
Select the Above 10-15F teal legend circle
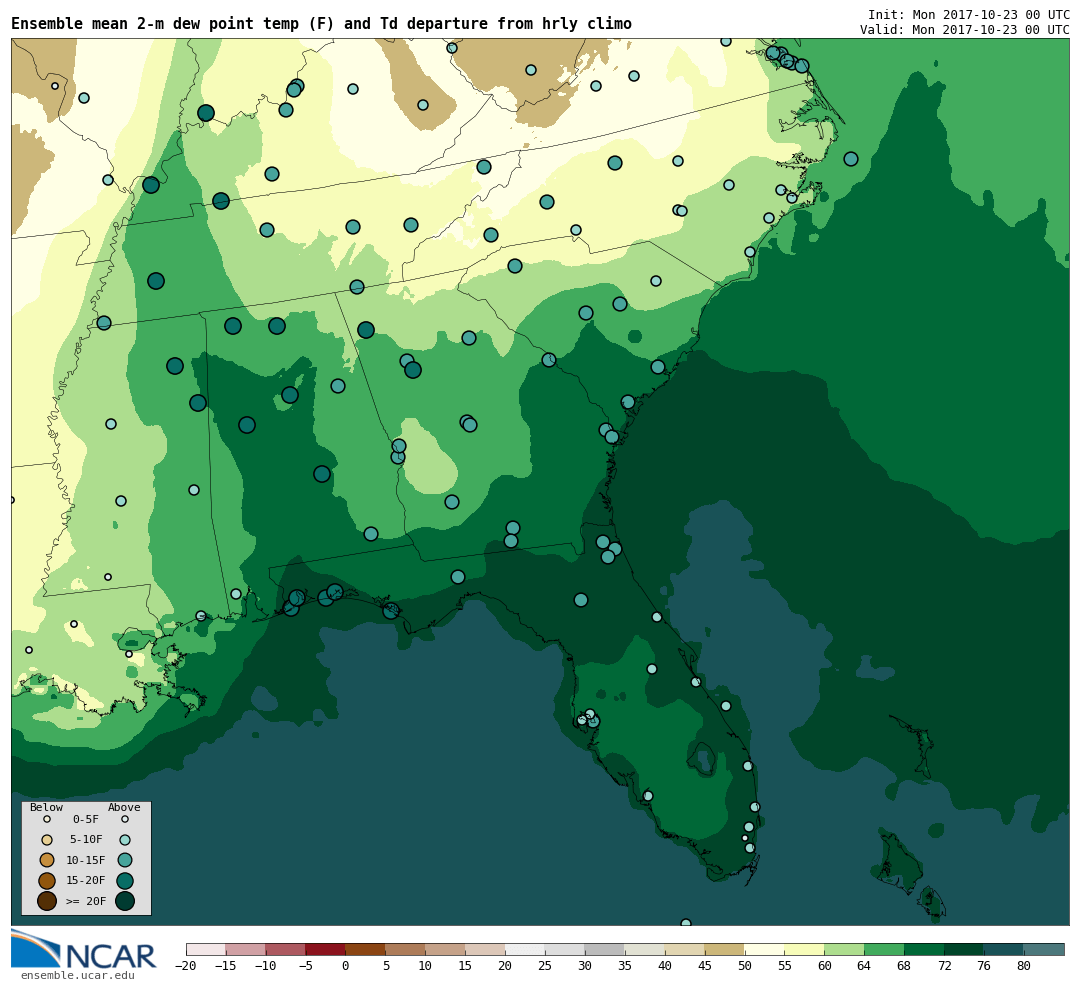[x=125, y=860]
